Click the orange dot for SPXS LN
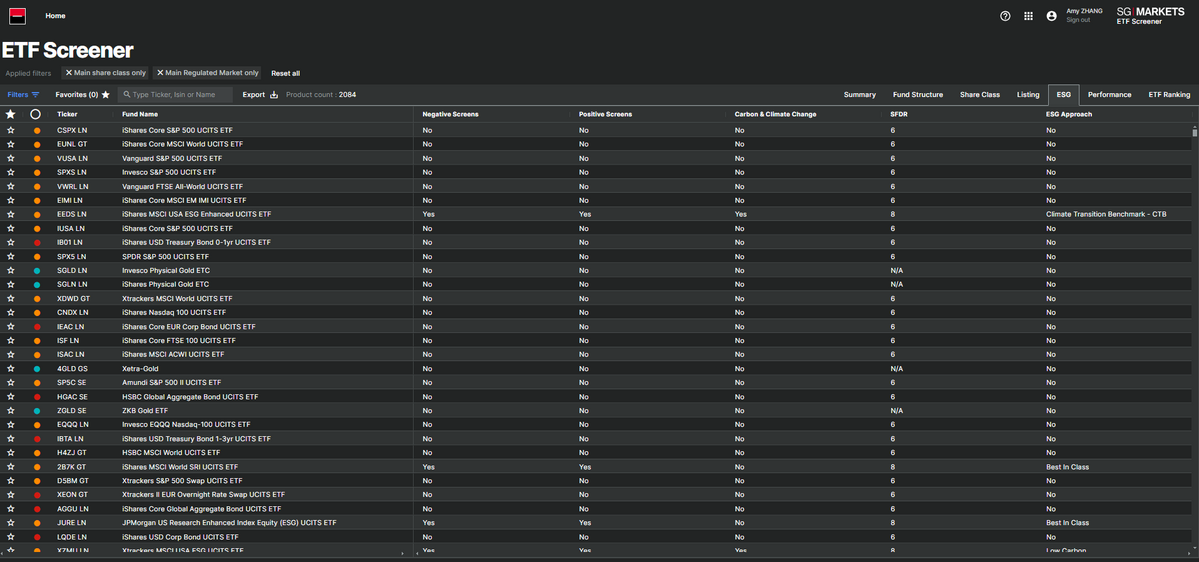 tap(37, 172)
